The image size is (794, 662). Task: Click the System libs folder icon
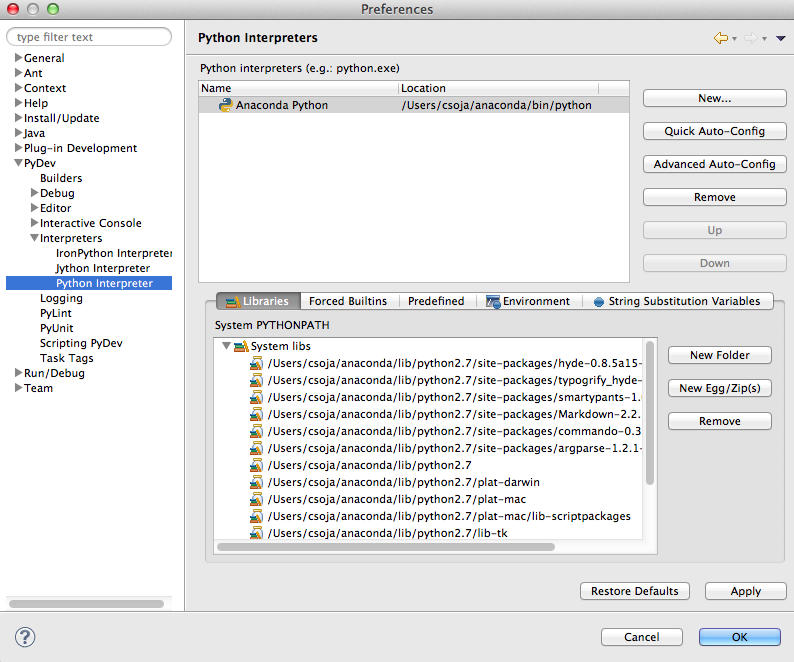click(242, 346)
